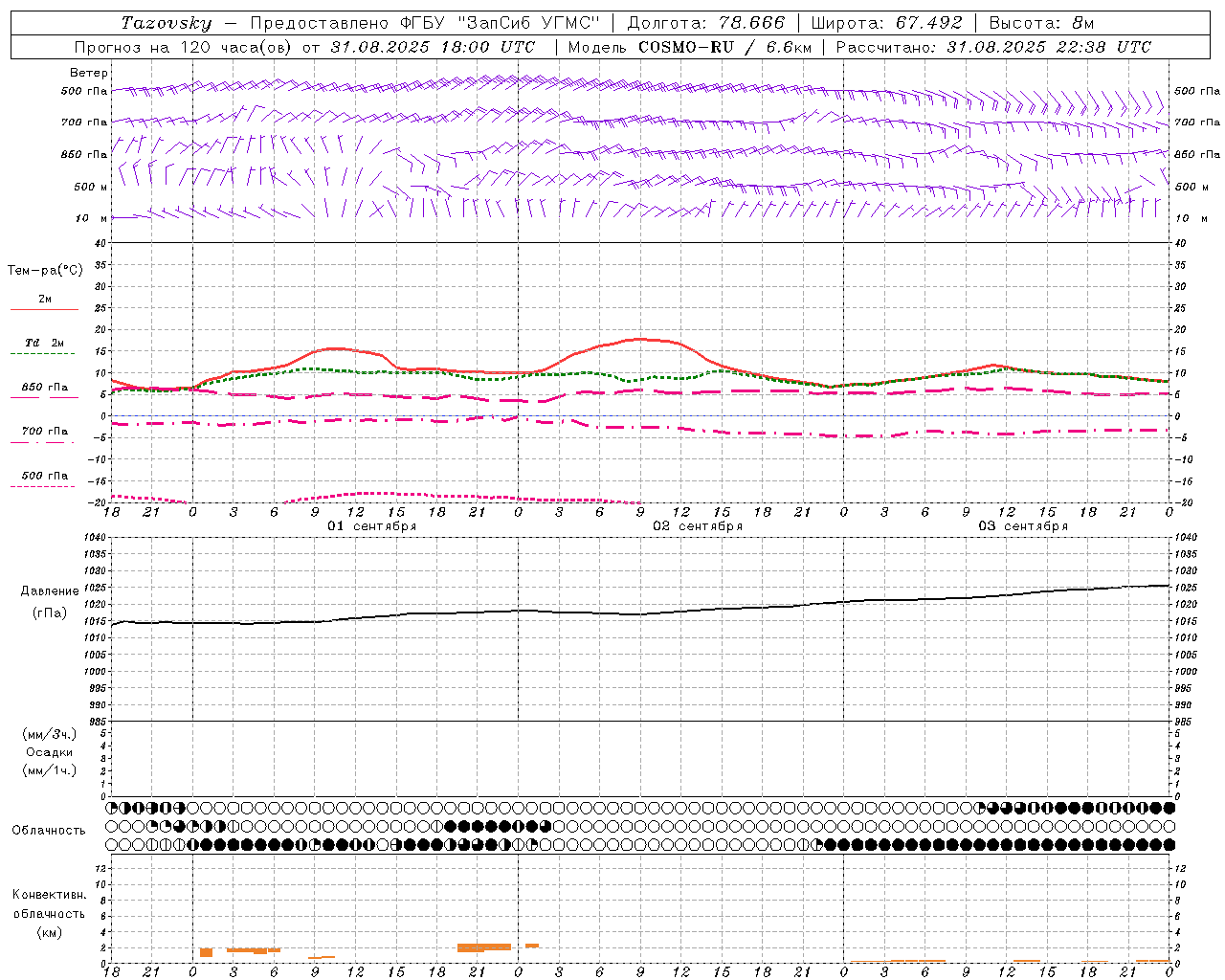
Task: Click the "Модель COSMO-RU / 6.6км" text
Action: pyautogui.click(x=690, y=47)
